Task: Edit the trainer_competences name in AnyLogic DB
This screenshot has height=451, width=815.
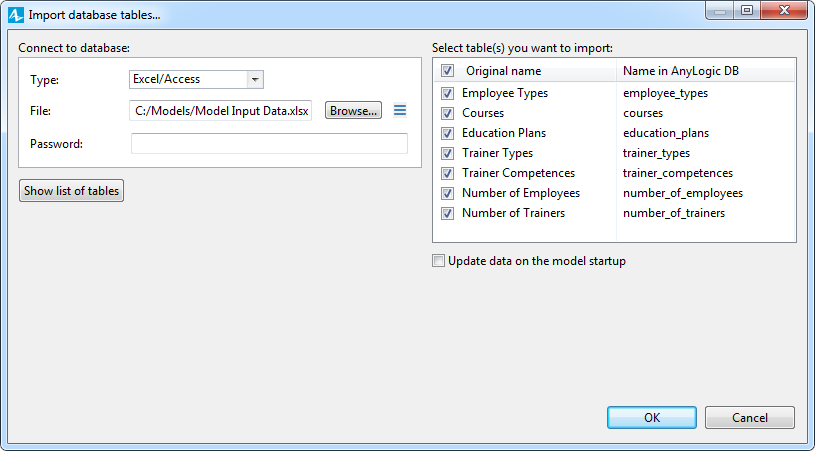Action: 678,173
